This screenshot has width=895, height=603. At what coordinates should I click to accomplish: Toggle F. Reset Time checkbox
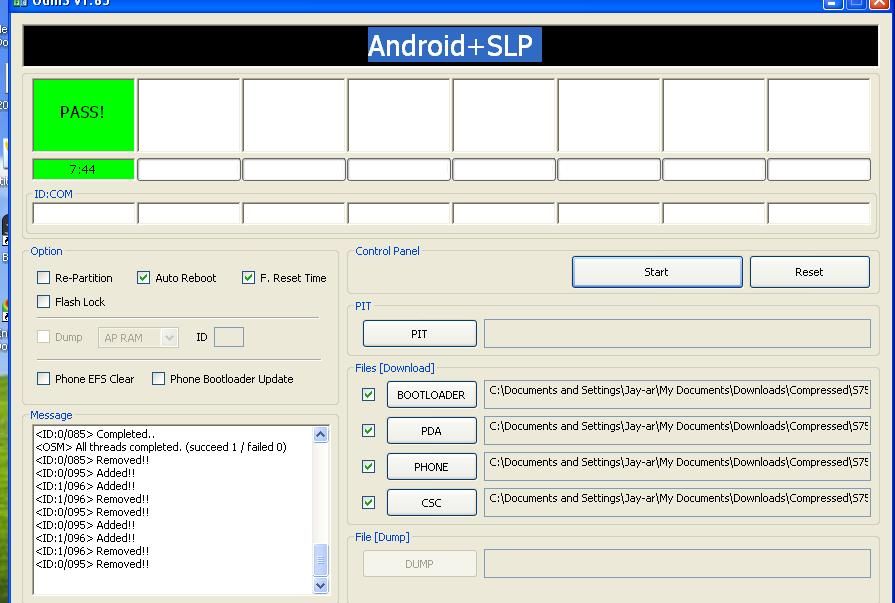[x=249, y=278]
